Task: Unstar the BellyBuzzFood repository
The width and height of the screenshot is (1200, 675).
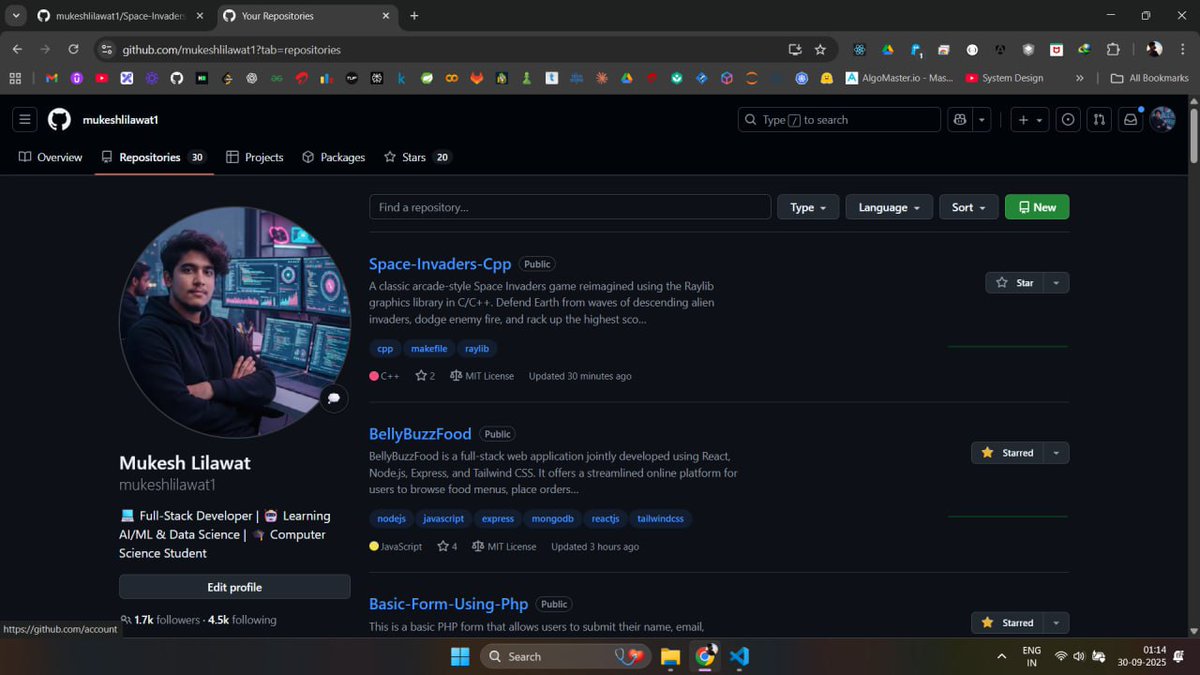Action: [x=1007, y=453]
